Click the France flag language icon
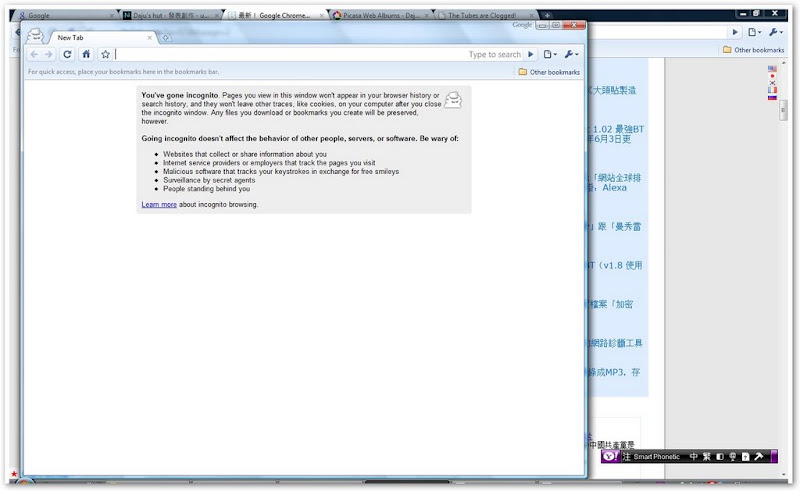The height and width of the screenshot is (491, 800). pos(772,90)
